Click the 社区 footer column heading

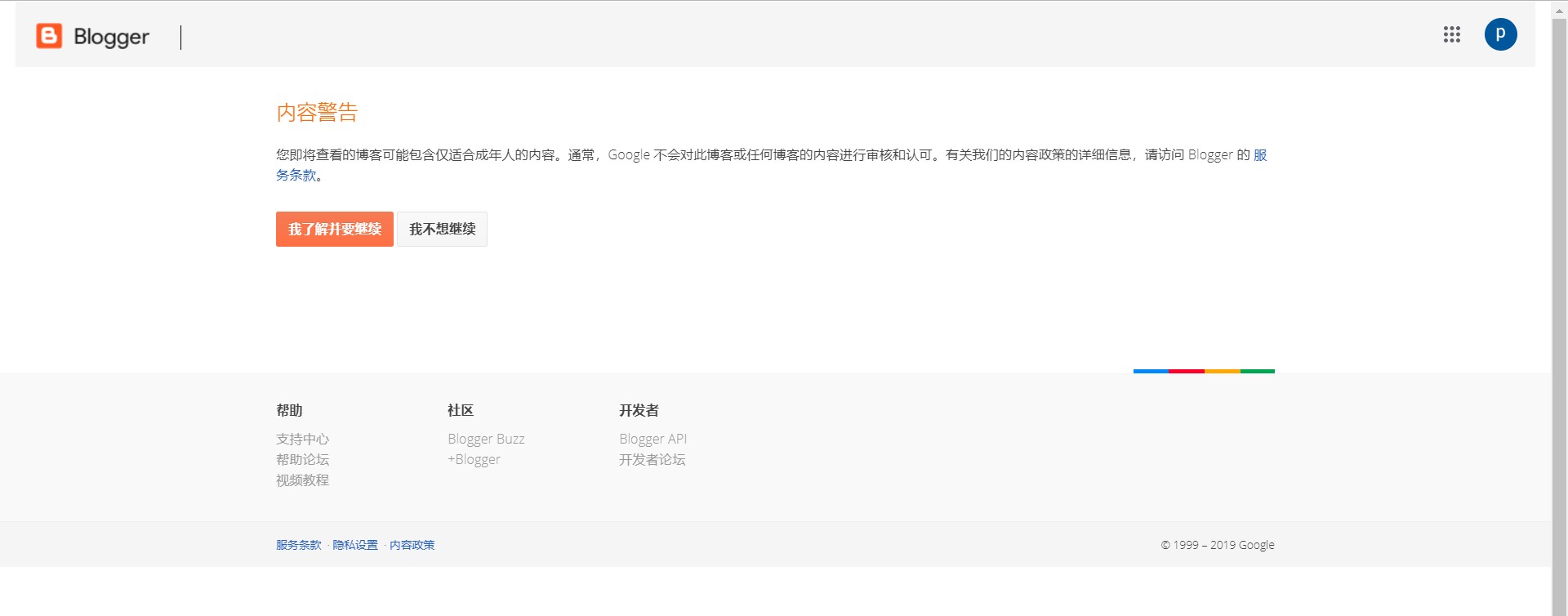[461, 410]
